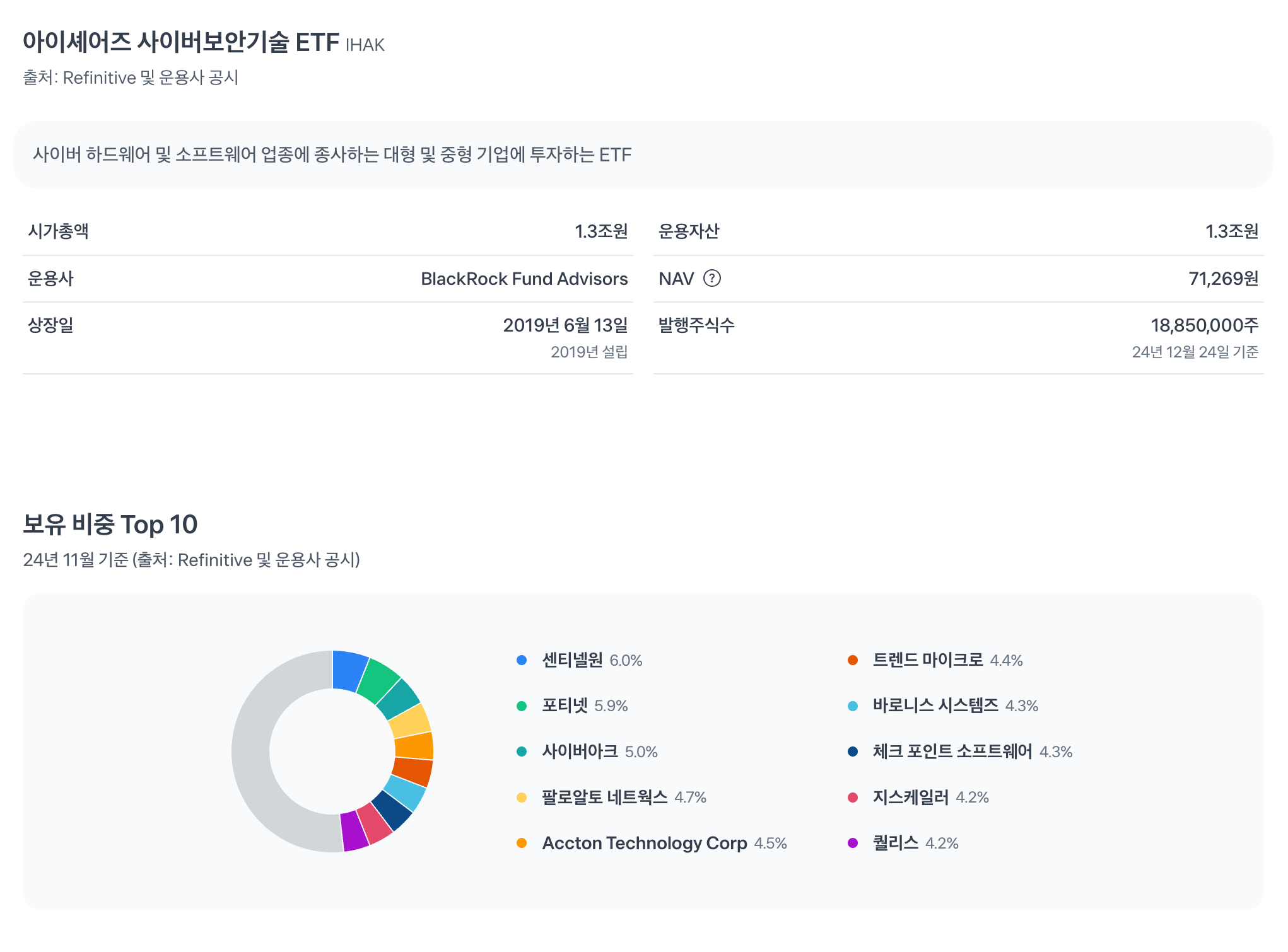Click the 발행주식수 label
The image size is (1288, 952).
(696, 325)
